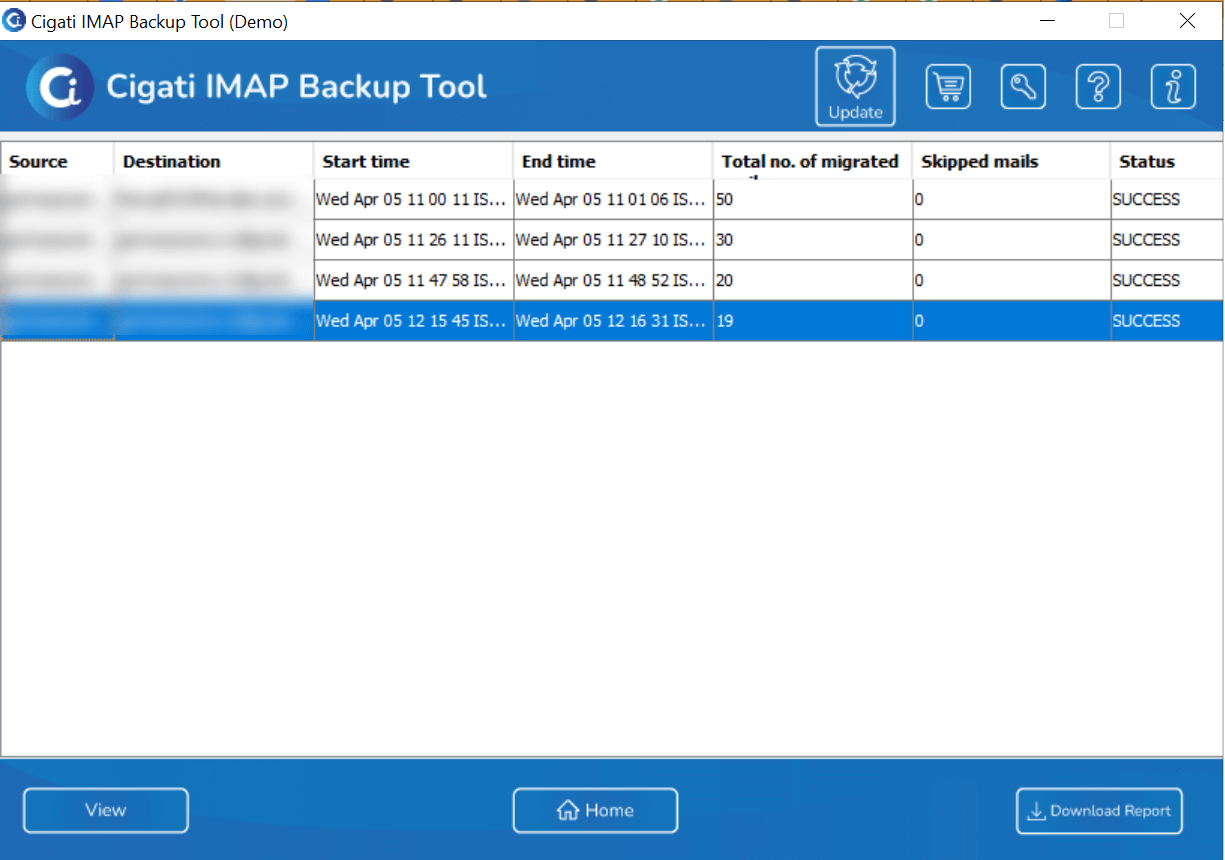Click the Cigati logo in the header
Image resolution: width=1225 pixels, height=860 pixels.
tap(60, 87)
